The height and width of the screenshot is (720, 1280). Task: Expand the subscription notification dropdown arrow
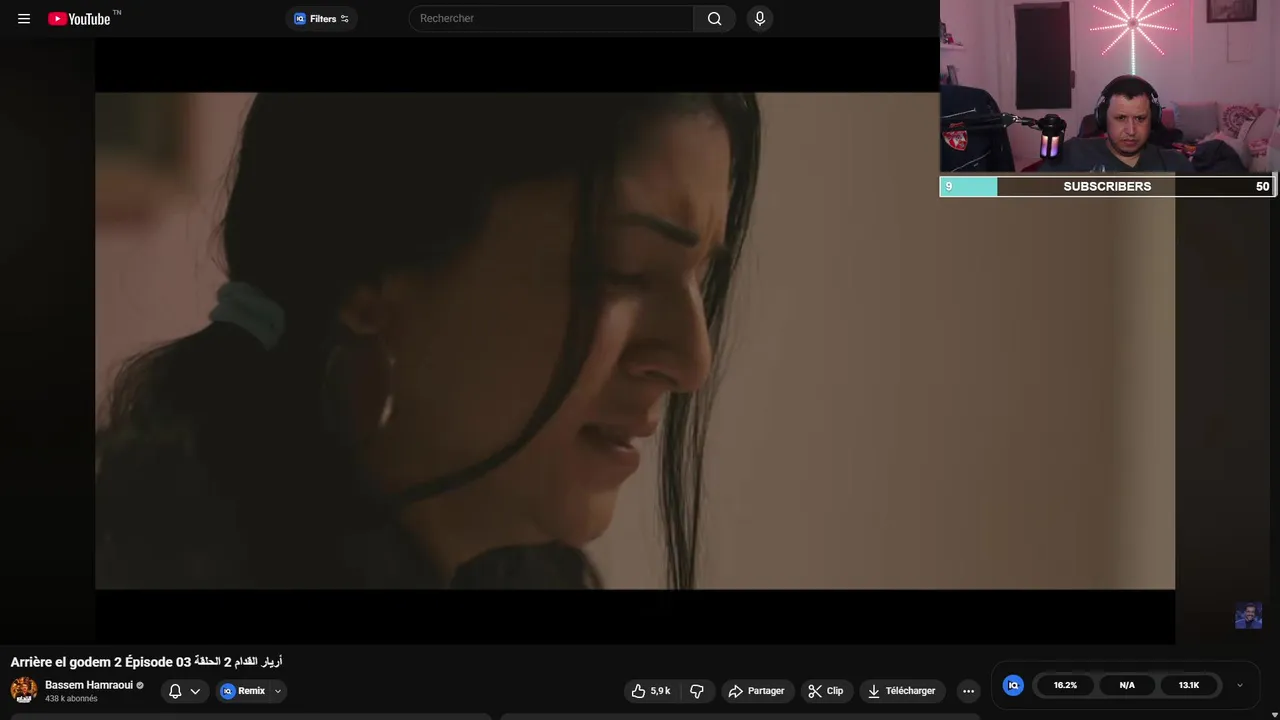pyautogui.click(x=195, y=691)
